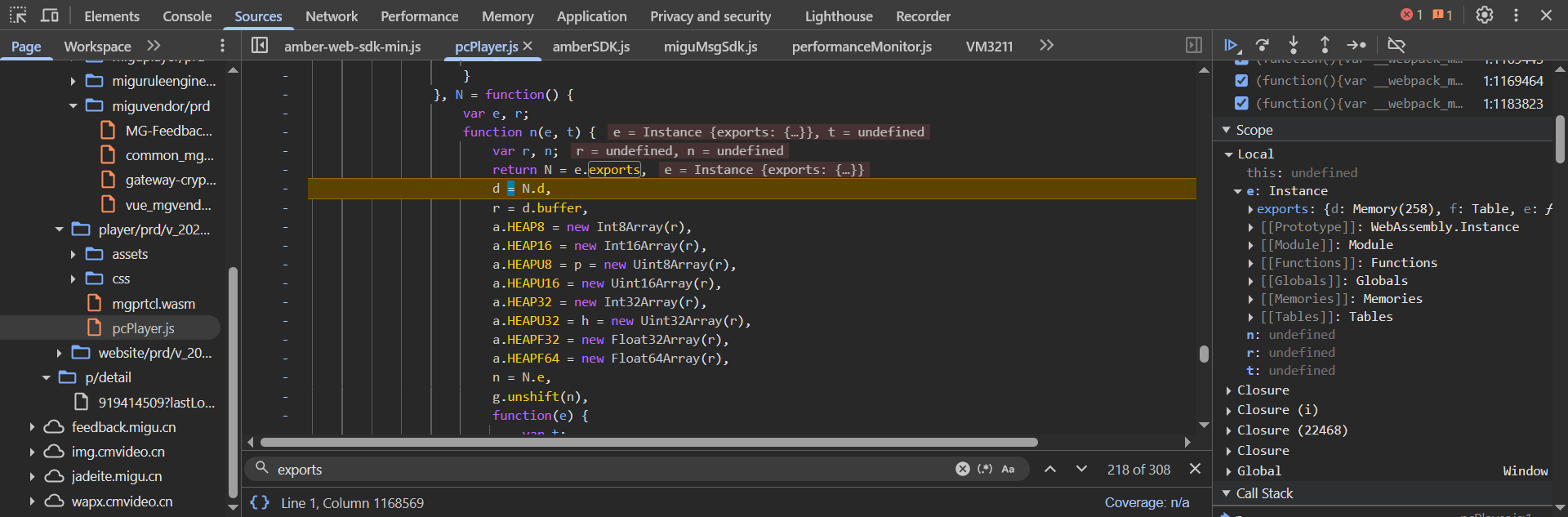Toggle regular expression search option
Viewport: 1568px width, 517px height.
point(985,469)
